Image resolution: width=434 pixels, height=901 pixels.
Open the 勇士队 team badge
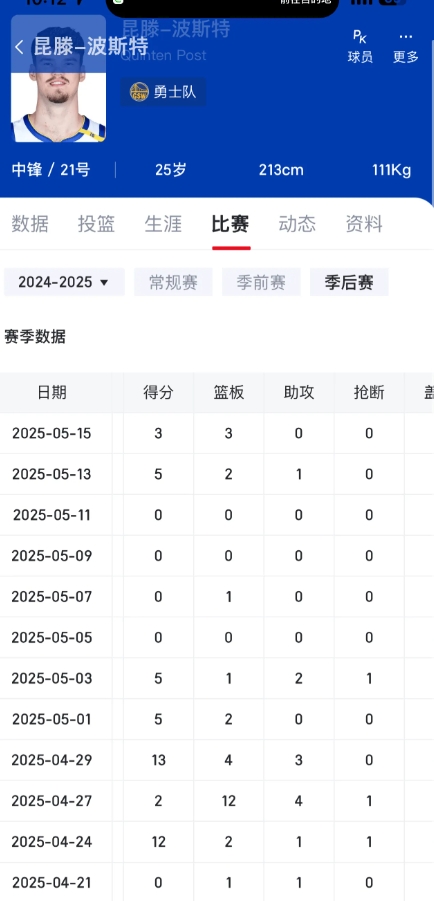click(163, 91)
